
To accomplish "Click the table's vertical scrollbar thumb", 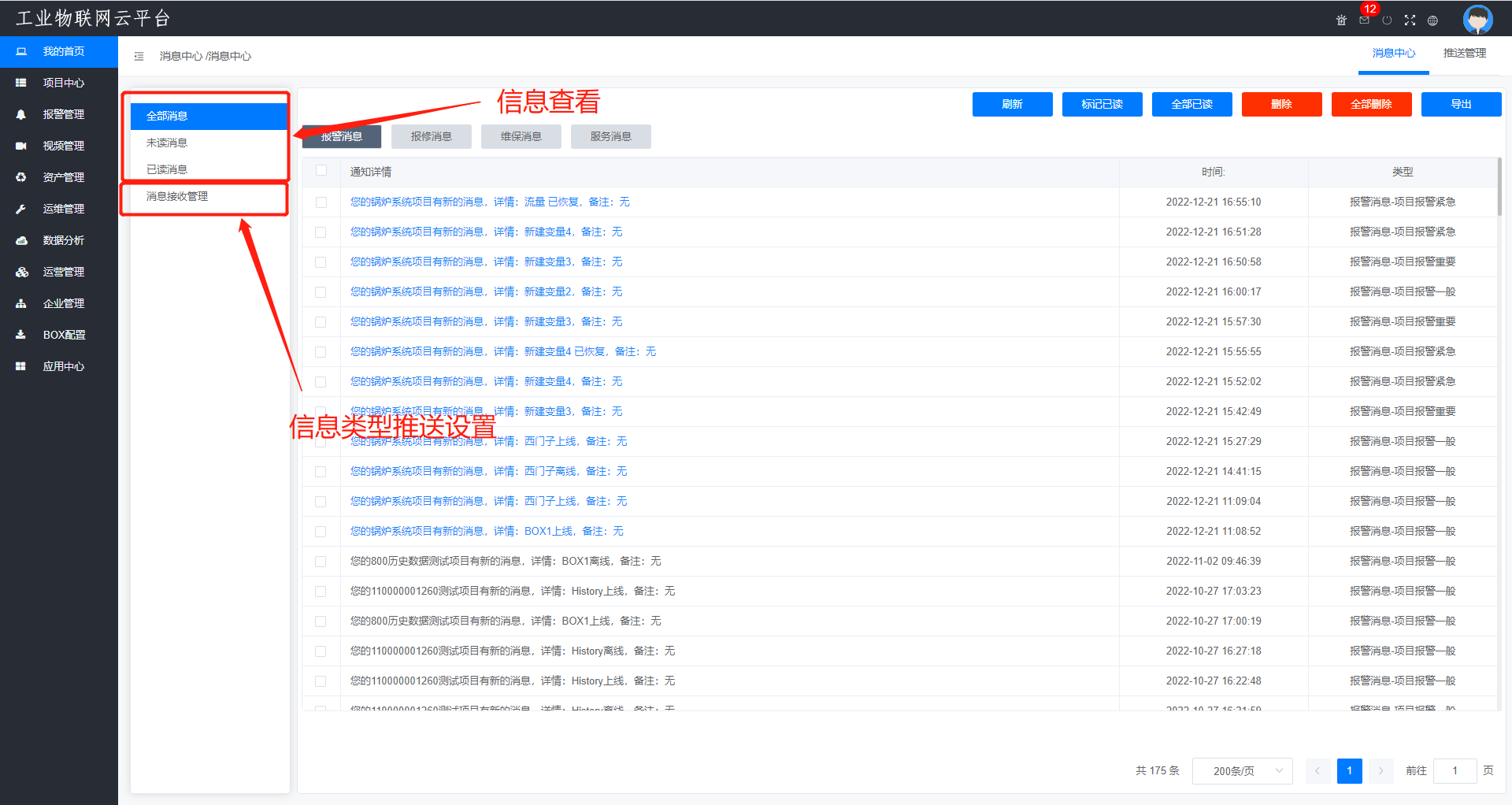I will click(1499, 187).
